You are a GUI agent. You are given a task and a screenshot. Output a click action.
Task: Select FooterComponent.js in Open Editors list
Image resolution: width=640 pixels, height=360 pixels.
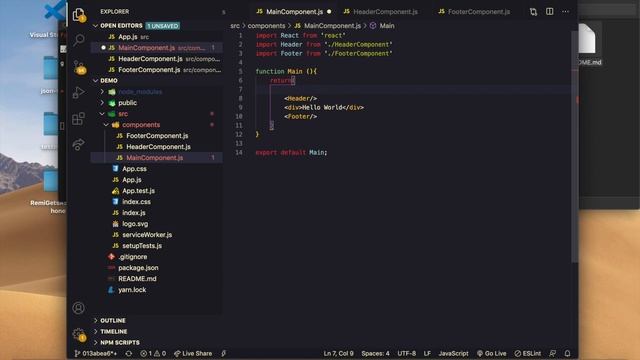(x=157, y=70)
